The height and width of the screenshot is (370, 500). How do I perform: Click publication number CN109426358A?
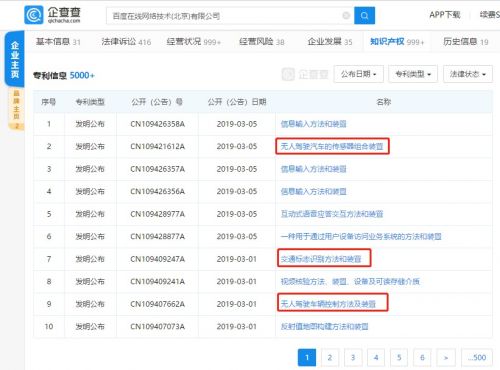[x=157, y=124]
